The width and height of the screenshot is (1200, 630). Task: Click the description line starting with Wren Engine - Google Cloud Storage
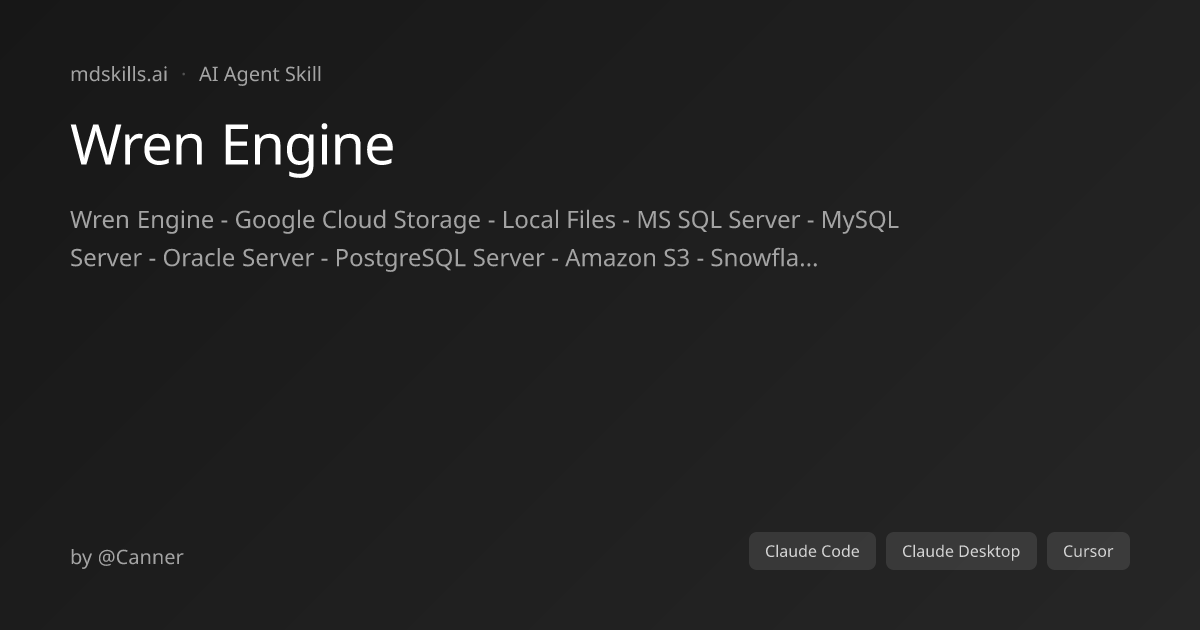484,220
